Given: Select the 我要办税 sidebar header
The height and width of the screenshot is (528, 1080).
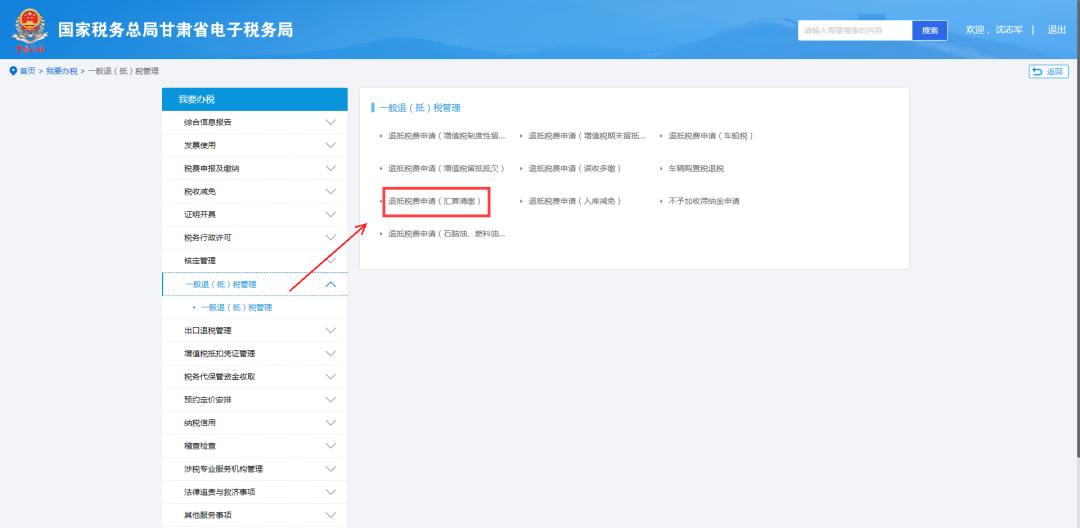Looking at the screenshot, I should [255, 99].
